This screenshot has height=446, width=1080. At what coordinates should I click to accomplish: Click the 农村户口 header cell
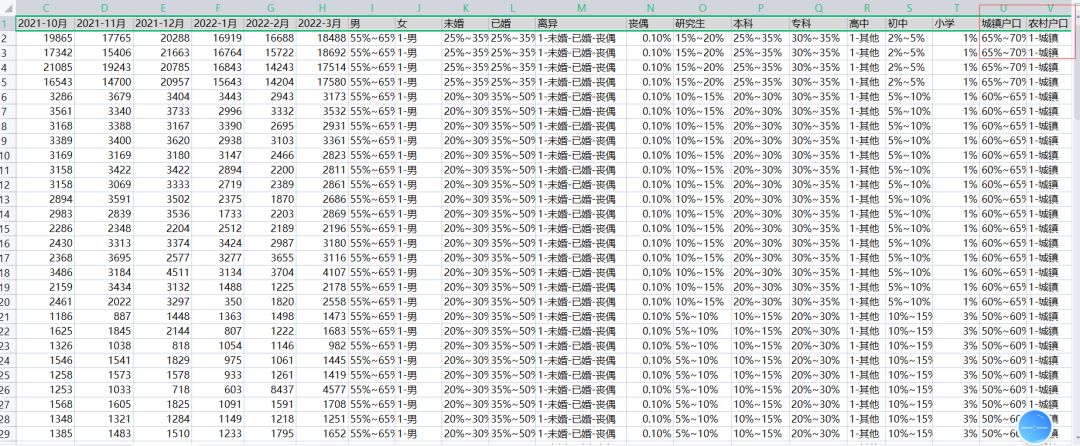(1050, 24)
